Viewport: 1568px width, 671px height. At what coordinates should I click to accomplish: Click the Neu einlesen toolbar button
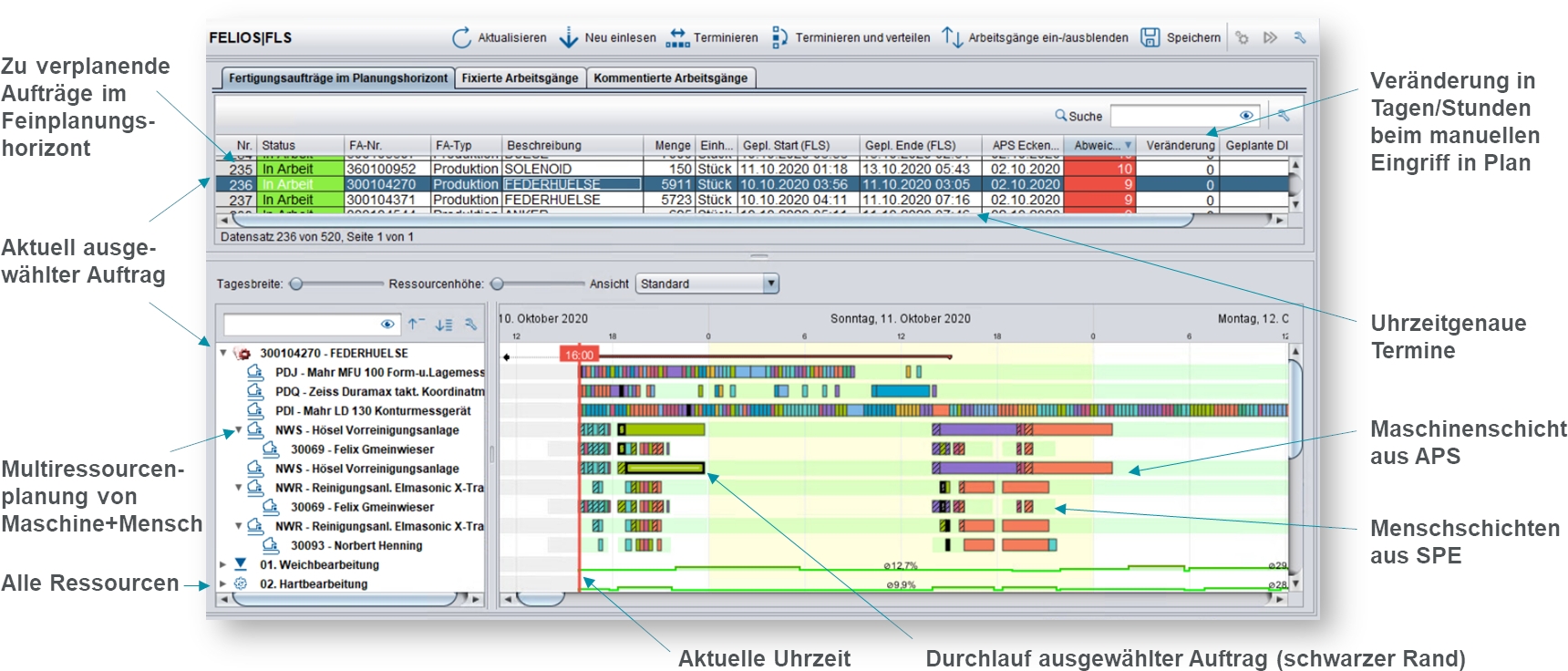[x=607, y=37]
